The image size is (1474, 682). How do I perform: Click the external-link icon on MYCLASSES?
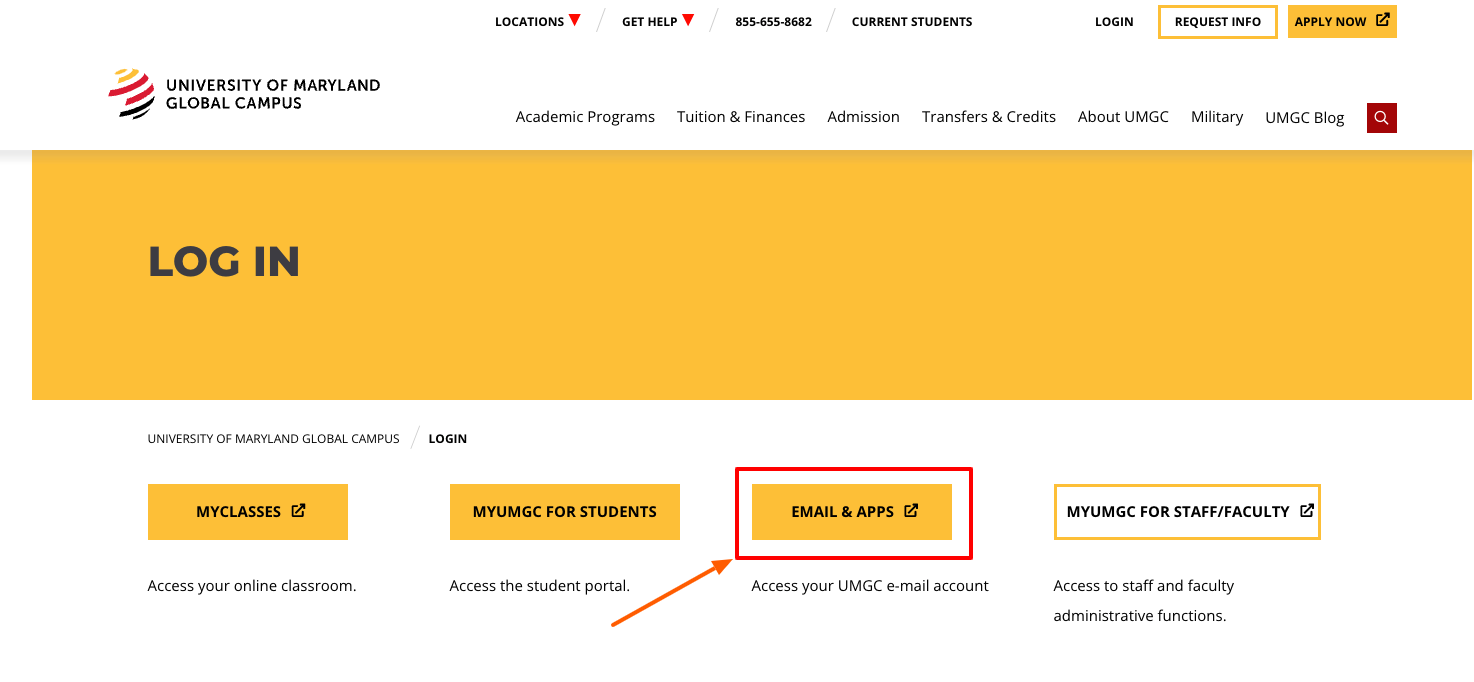tap(298, 510)
